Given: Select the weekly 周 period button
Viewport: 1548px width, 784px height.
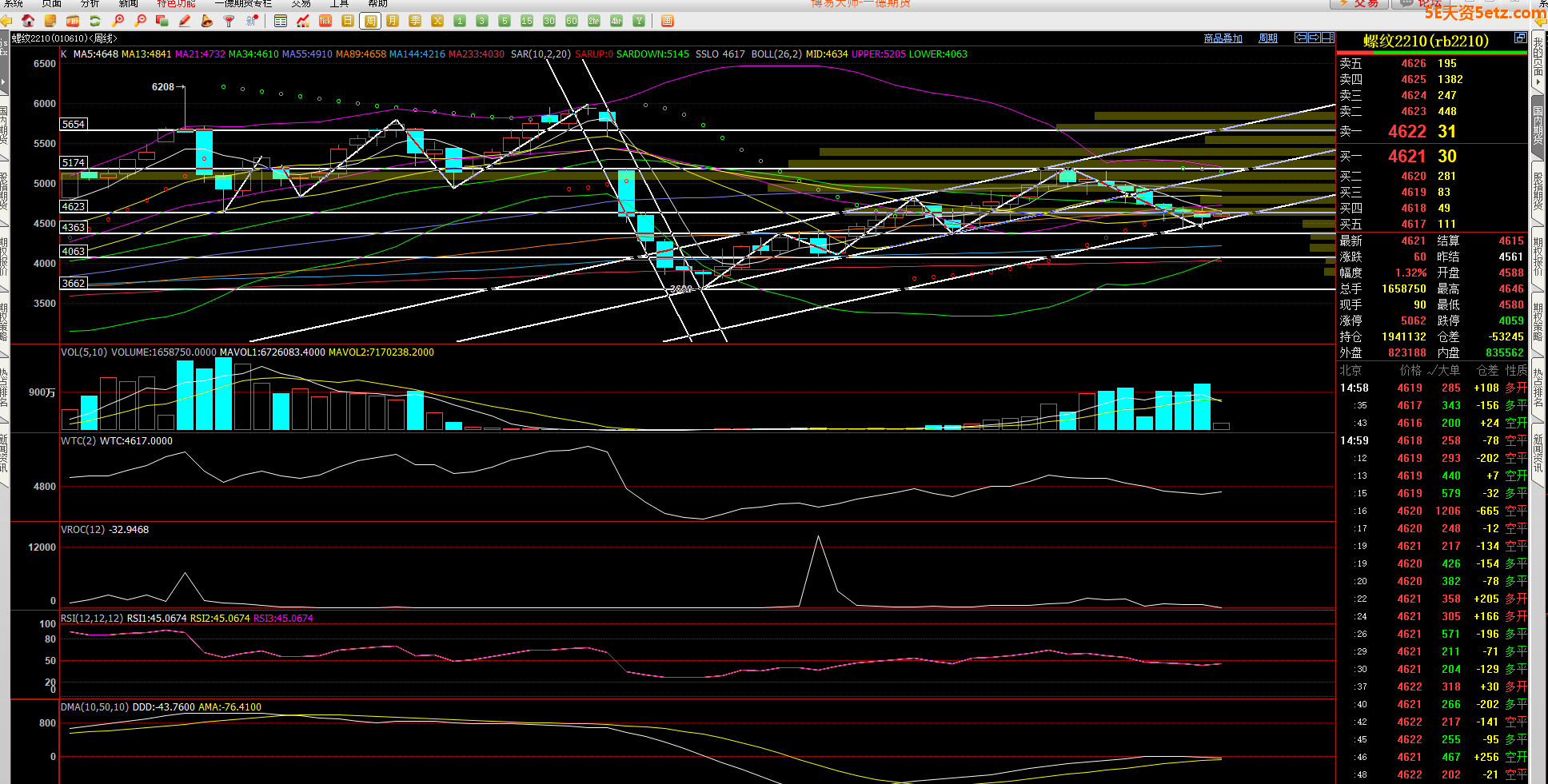Looking at the screenshot, I should (370, 21).
